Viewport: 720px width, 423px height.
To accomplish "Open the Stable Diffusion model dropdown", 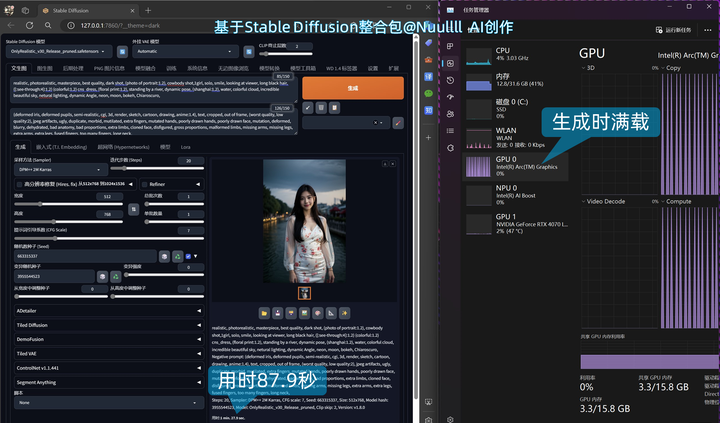I will (x=58, y=51).
